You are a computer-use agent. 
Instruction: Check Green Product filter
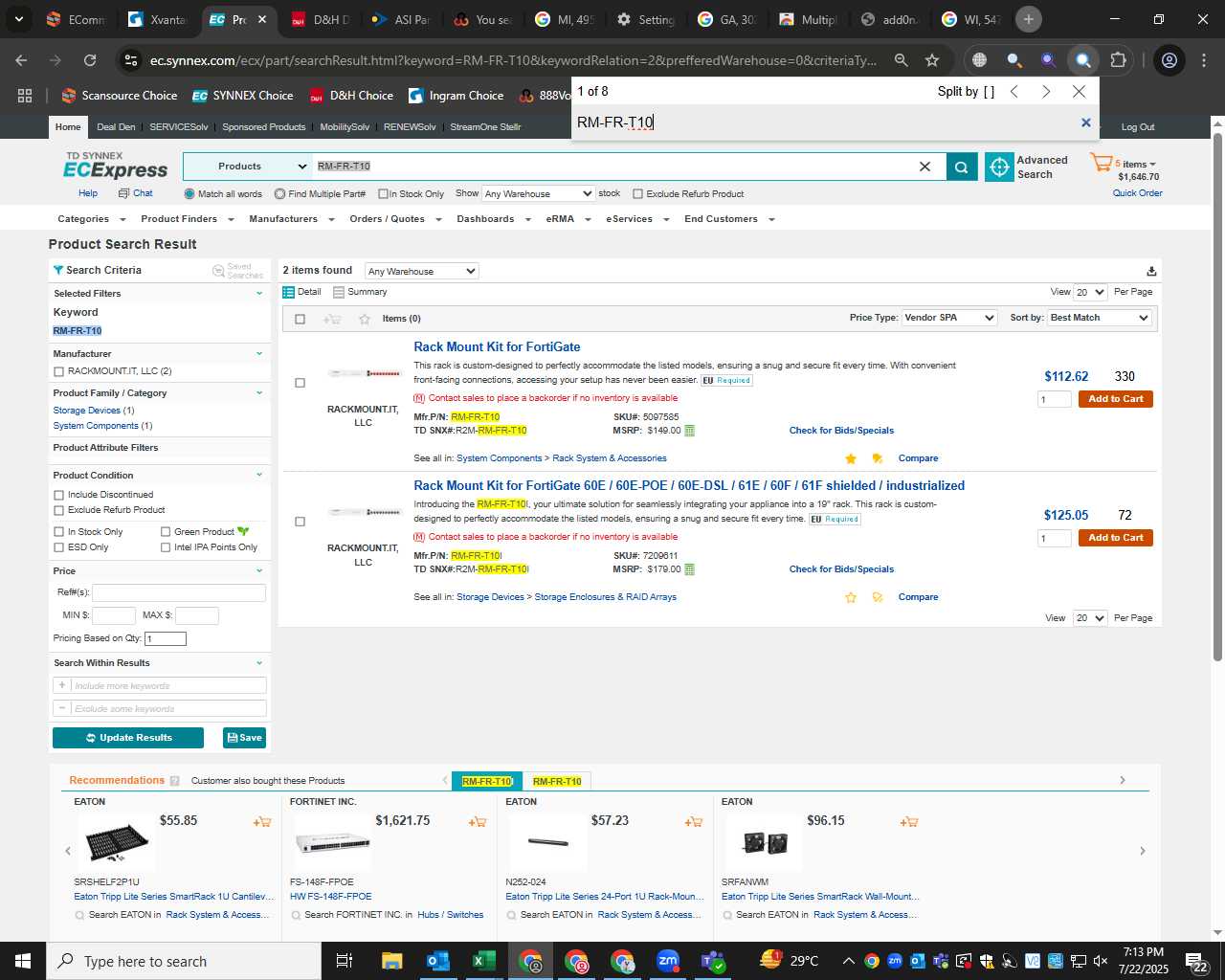pyautogui.click(x=166, y=532)
